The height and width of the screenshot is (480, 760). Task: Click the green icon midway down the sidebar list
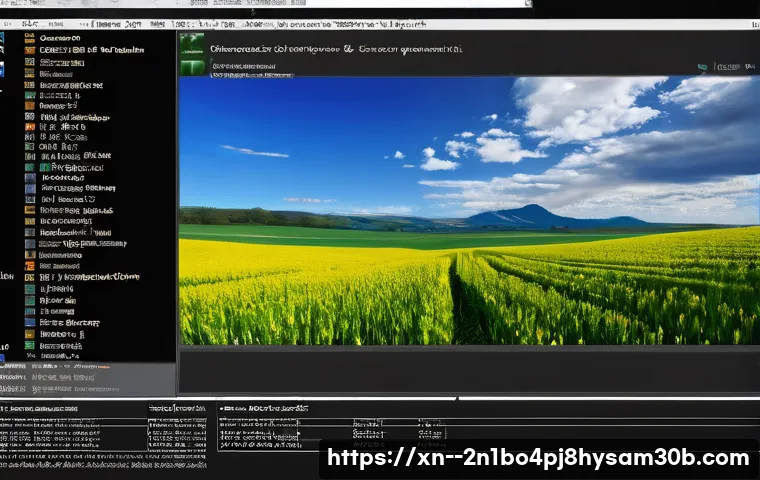(30, 167)
